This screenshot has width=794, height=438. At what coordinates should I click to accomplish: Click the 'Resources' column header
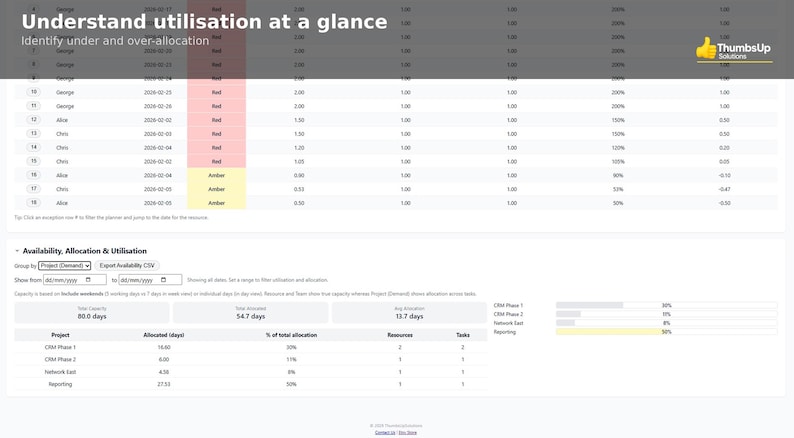point(400,335)
